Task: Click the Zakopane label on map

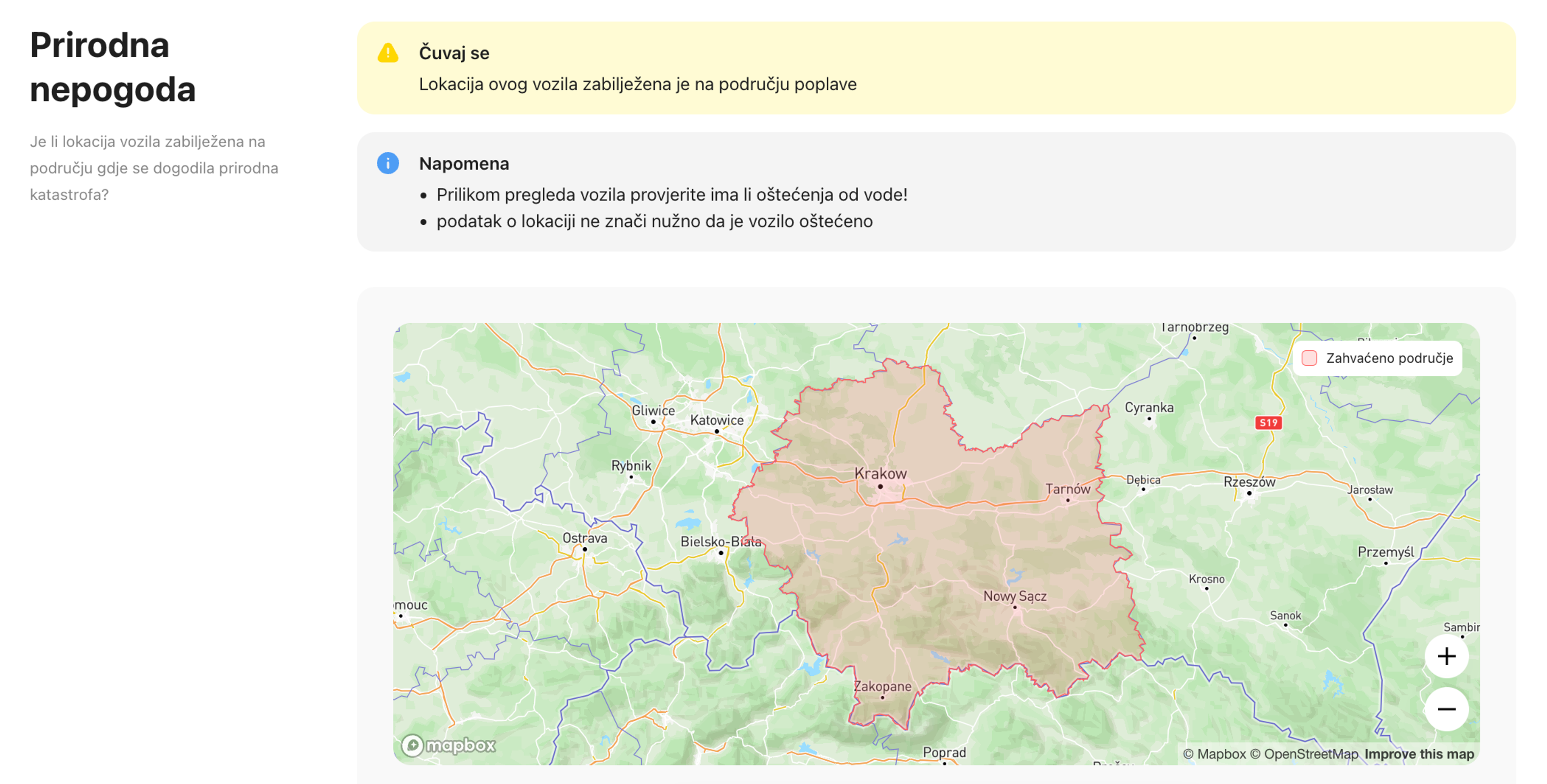Action: tap(882, 686)
